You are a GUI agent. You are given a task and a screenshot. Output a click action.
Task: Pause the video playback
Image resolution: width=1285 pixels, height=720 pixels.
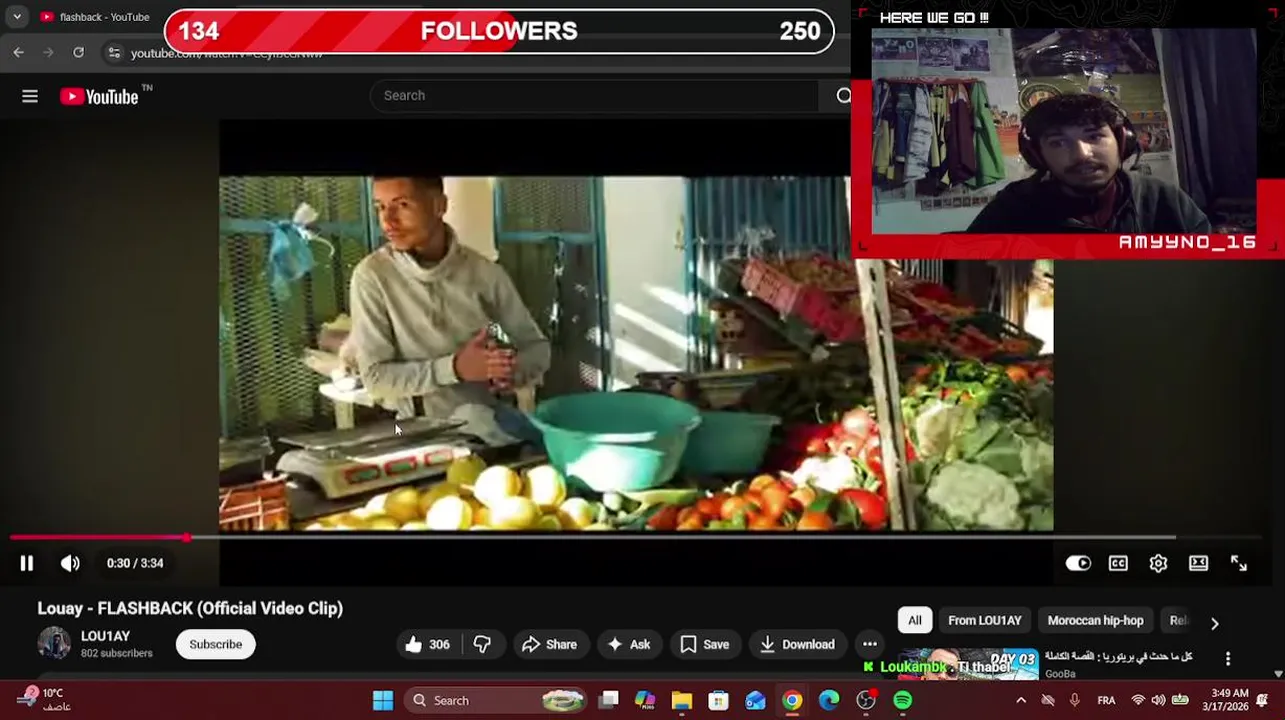click(27, 563)
